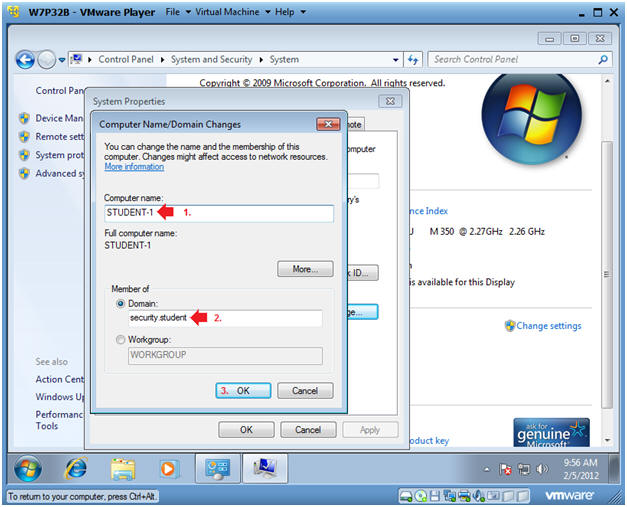Click the Change settings shield icon
The height and width of the screenshot is (507, 627).
(510, 326)
